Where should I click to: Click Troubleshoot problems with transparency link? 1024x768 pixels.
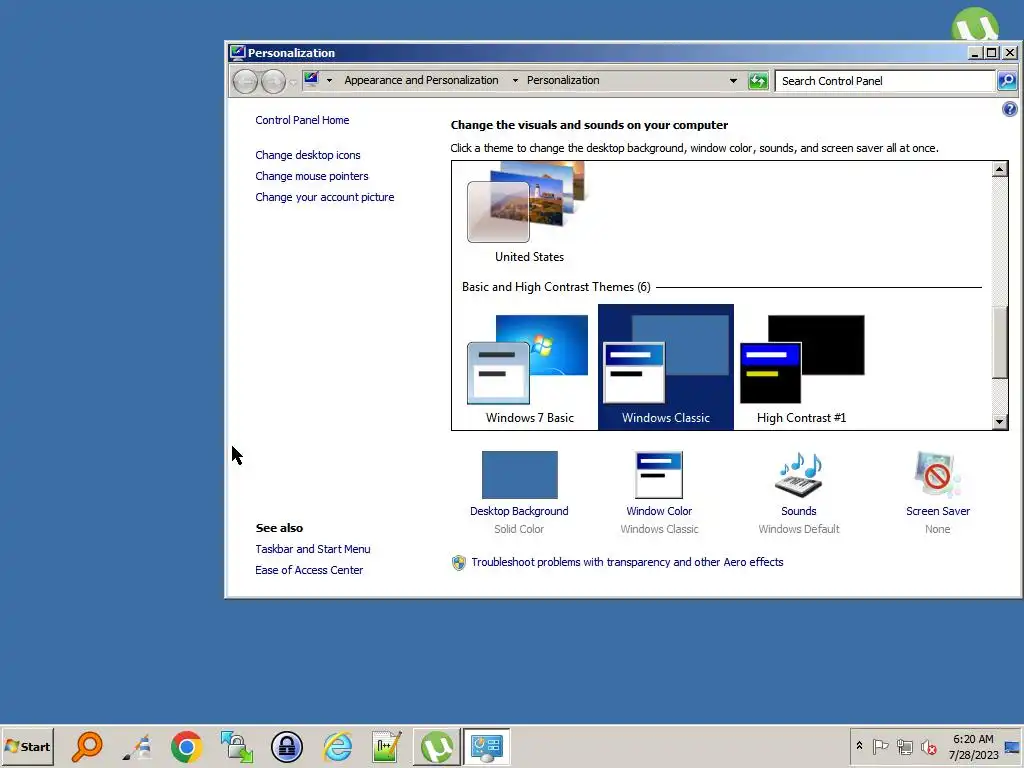point(627,562)
